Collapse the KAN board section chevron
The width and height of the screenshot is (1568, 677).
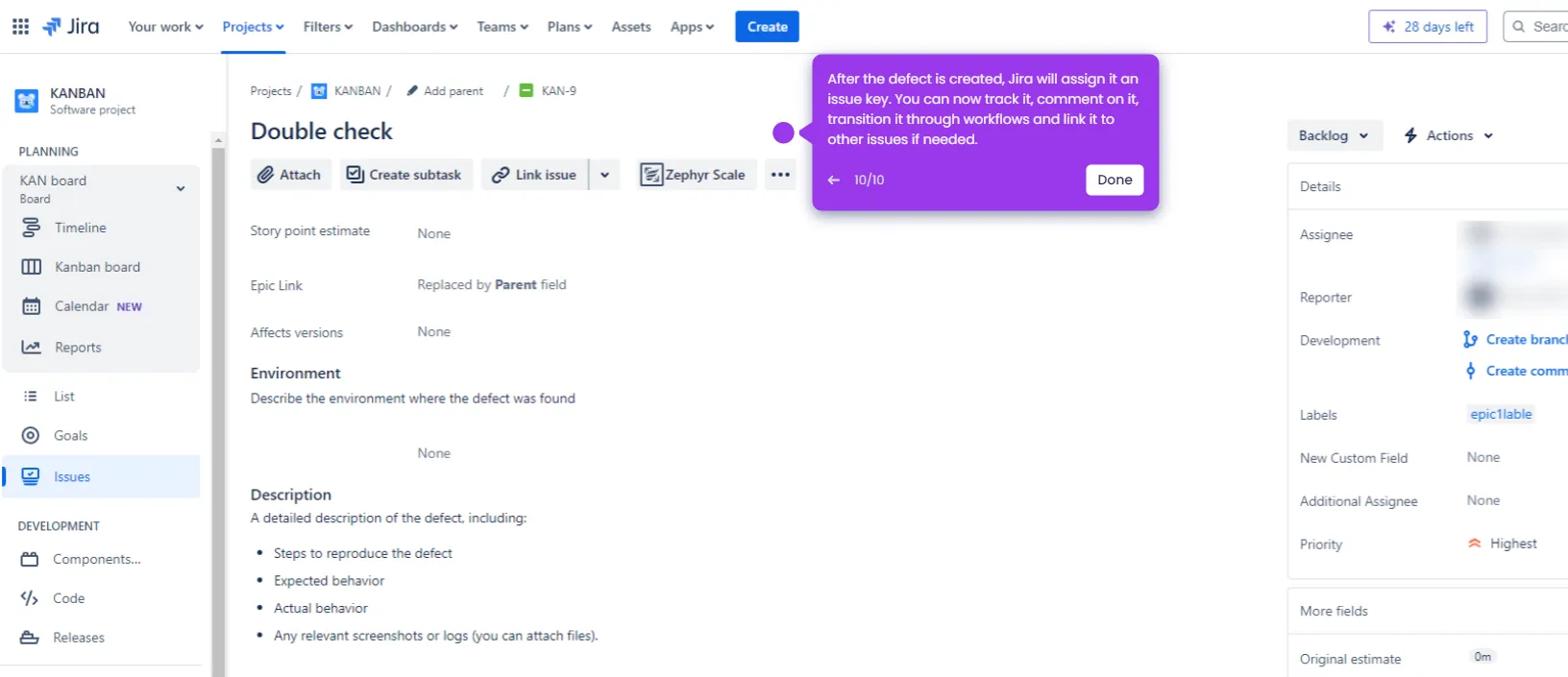[181, 188]
